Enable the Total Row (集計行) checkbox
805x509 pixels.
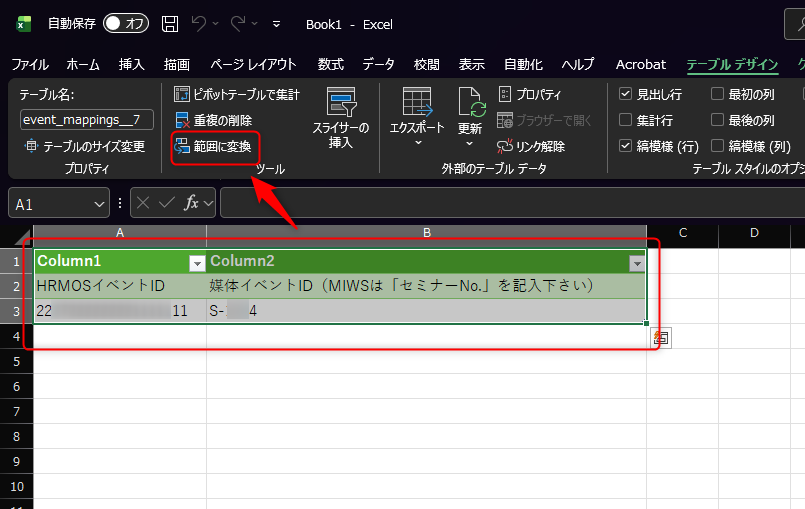[x=625, y=120]
